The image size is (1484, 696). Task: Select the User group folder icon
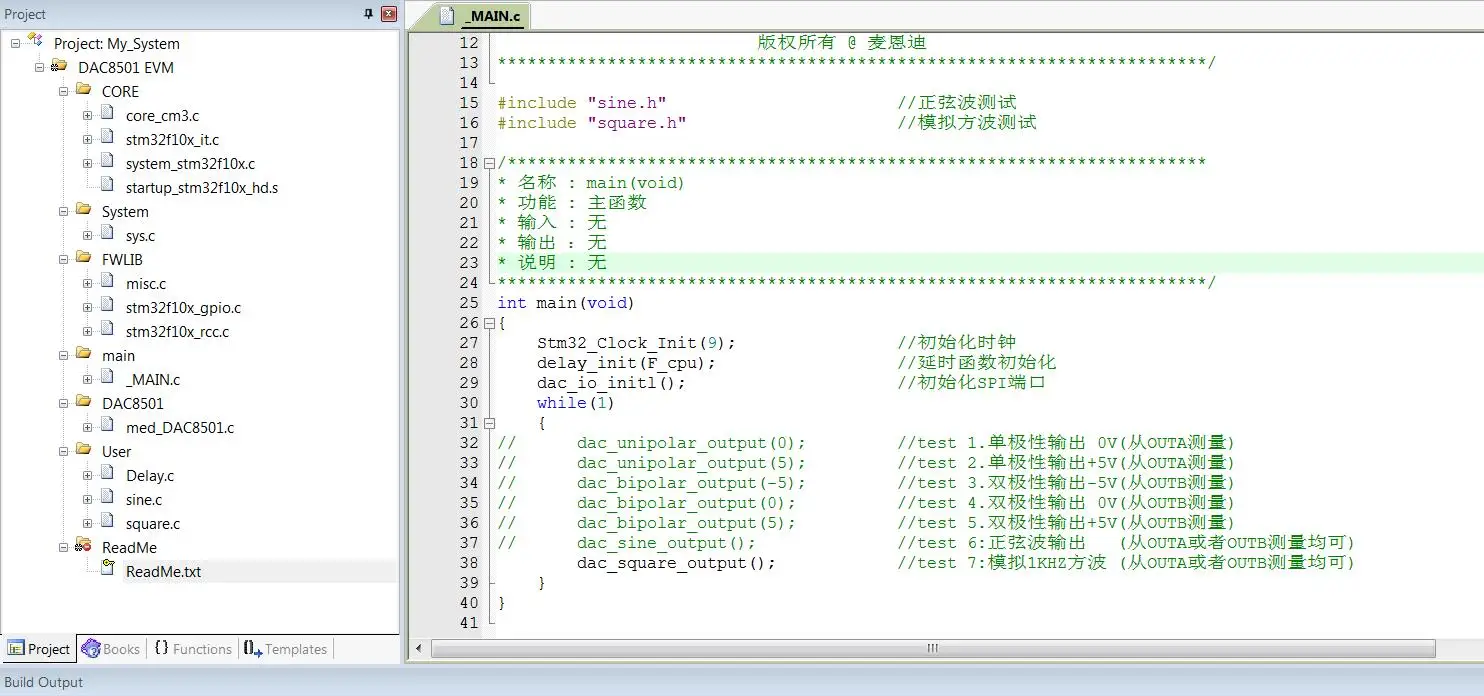click(84, 450)
